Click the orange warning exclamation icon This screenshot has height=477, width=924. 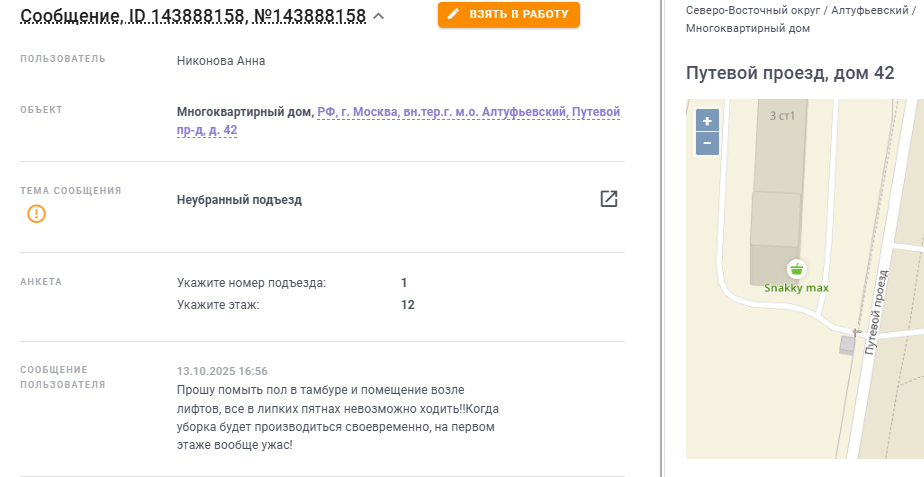(x=37, y=213)
